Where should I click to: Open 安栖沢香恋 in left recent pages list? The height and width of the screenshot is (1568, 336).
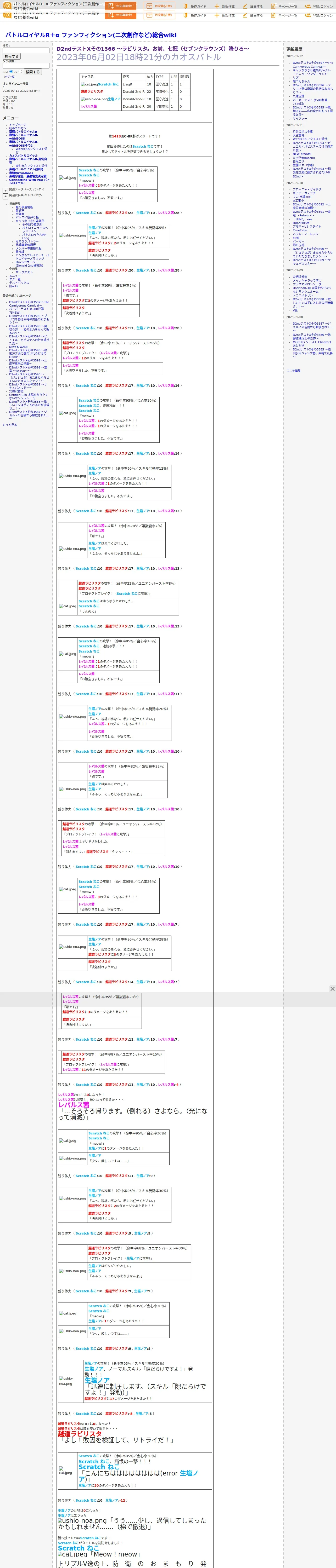click(x=16, y=391)
